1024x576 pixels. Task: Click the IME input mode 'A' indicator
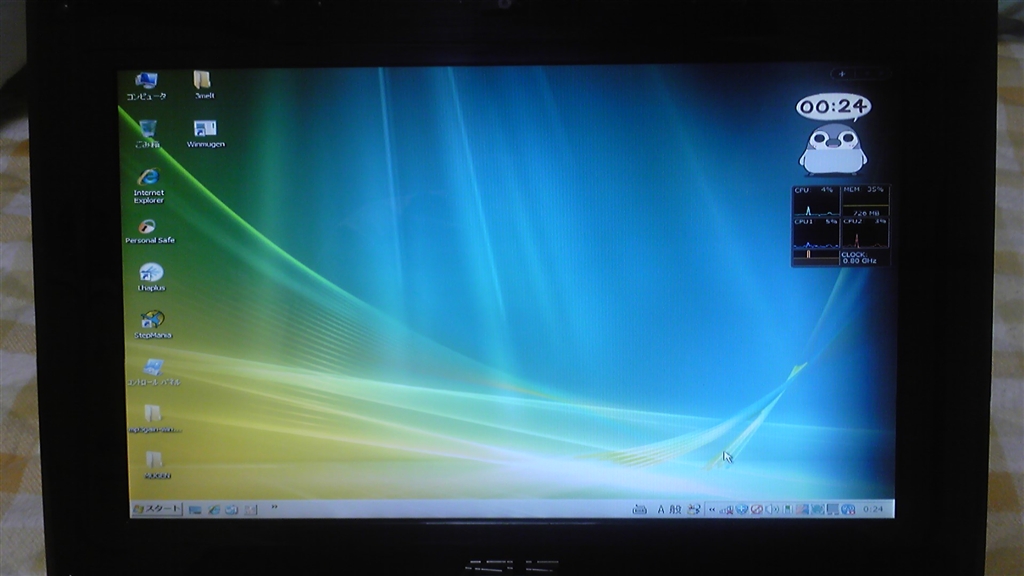(x=660, y=509)
